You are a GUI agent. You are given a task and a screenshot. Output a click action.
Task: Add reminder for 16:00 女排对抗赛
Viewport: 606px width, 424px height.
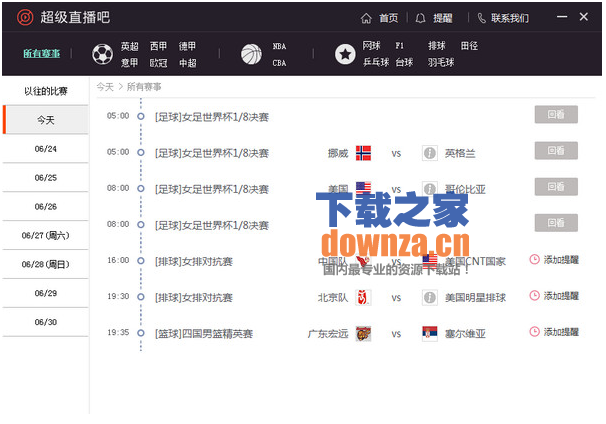click(554, 260)
